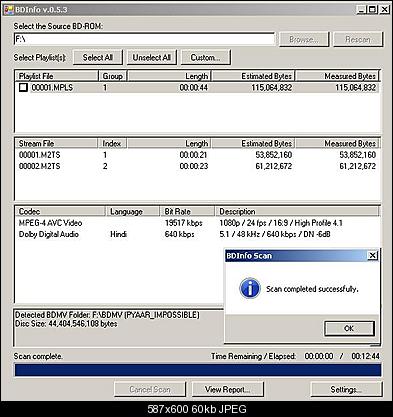Open the View Report window
This screenshot has width=393, height=417.
[228, 389]
